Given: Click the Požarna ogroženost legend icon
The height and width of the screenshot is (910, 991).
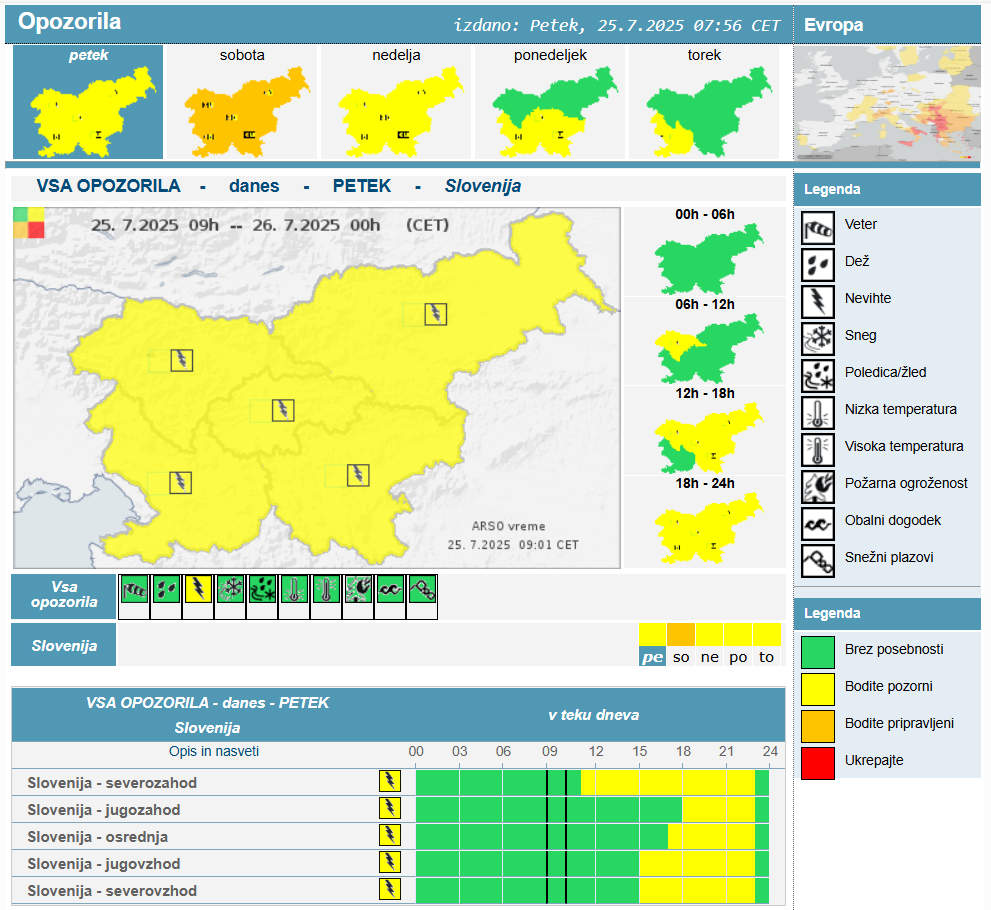Looking at the screenshot, I should 818,487.
